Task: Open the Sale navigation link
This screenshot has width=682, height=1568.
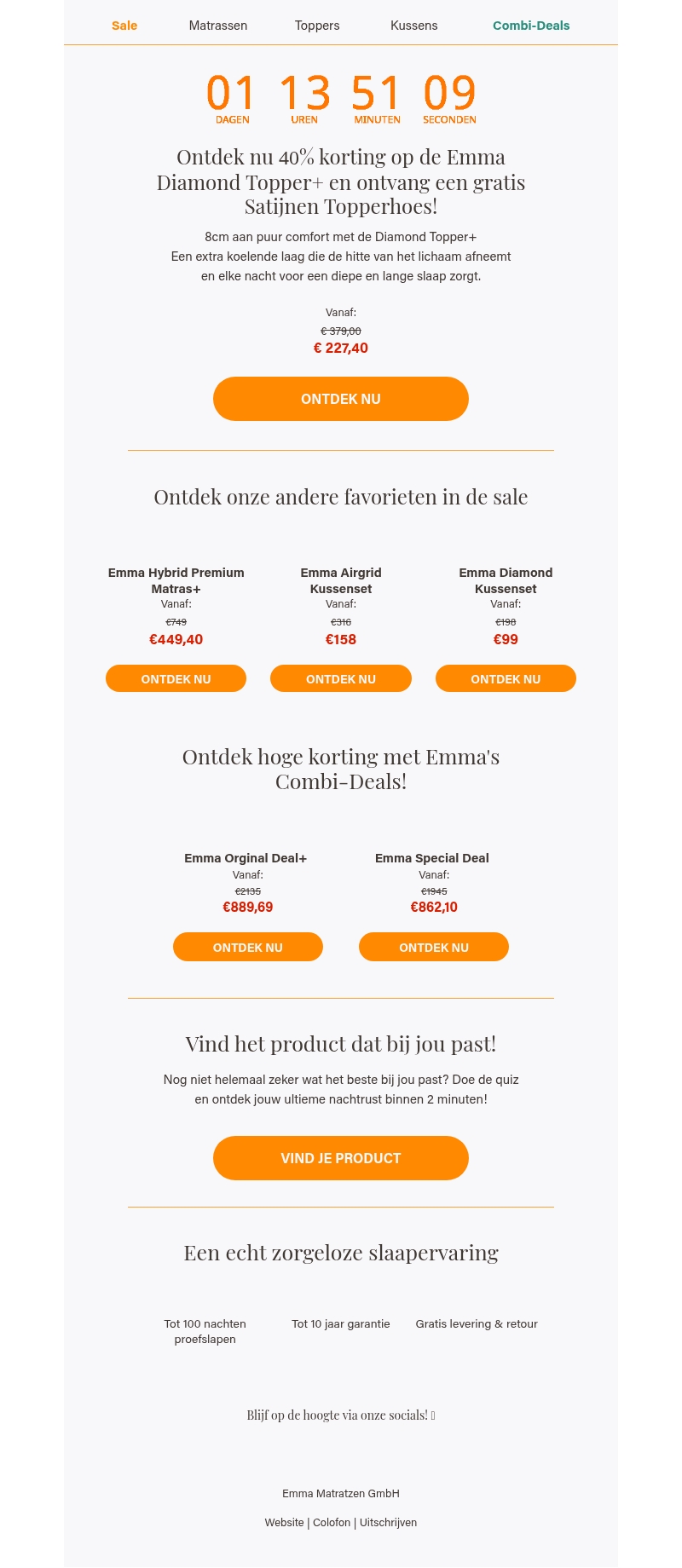Action: click(x=124, y=26)
